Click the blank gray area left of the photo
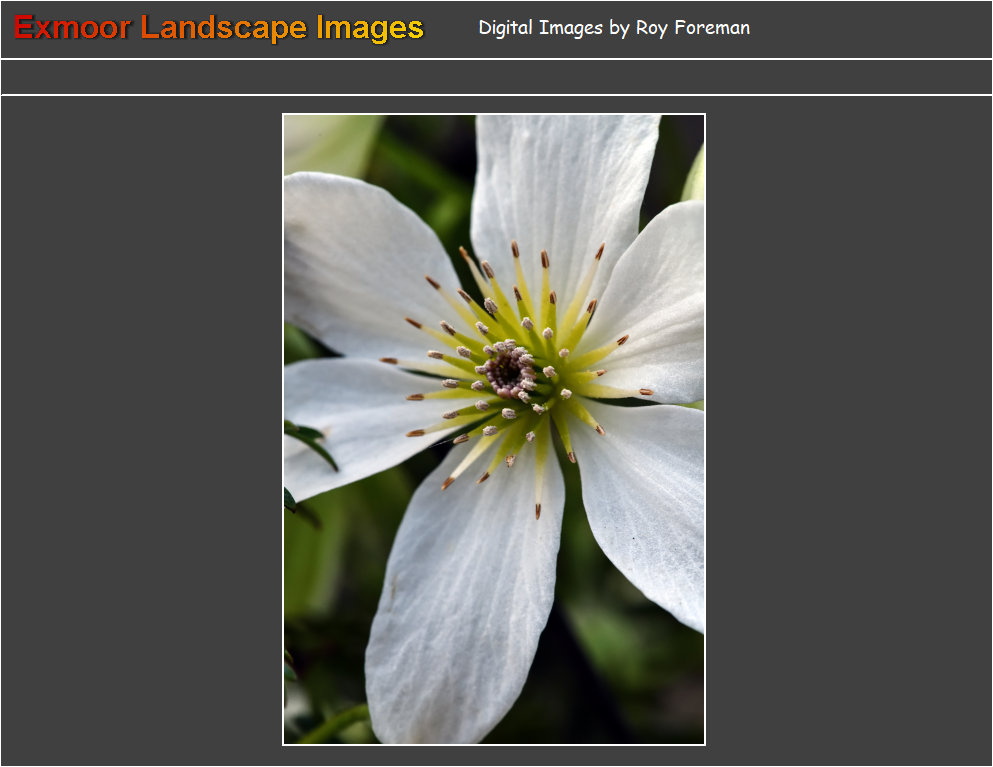Viewport: 993px width, 767px height. point(140,430)
